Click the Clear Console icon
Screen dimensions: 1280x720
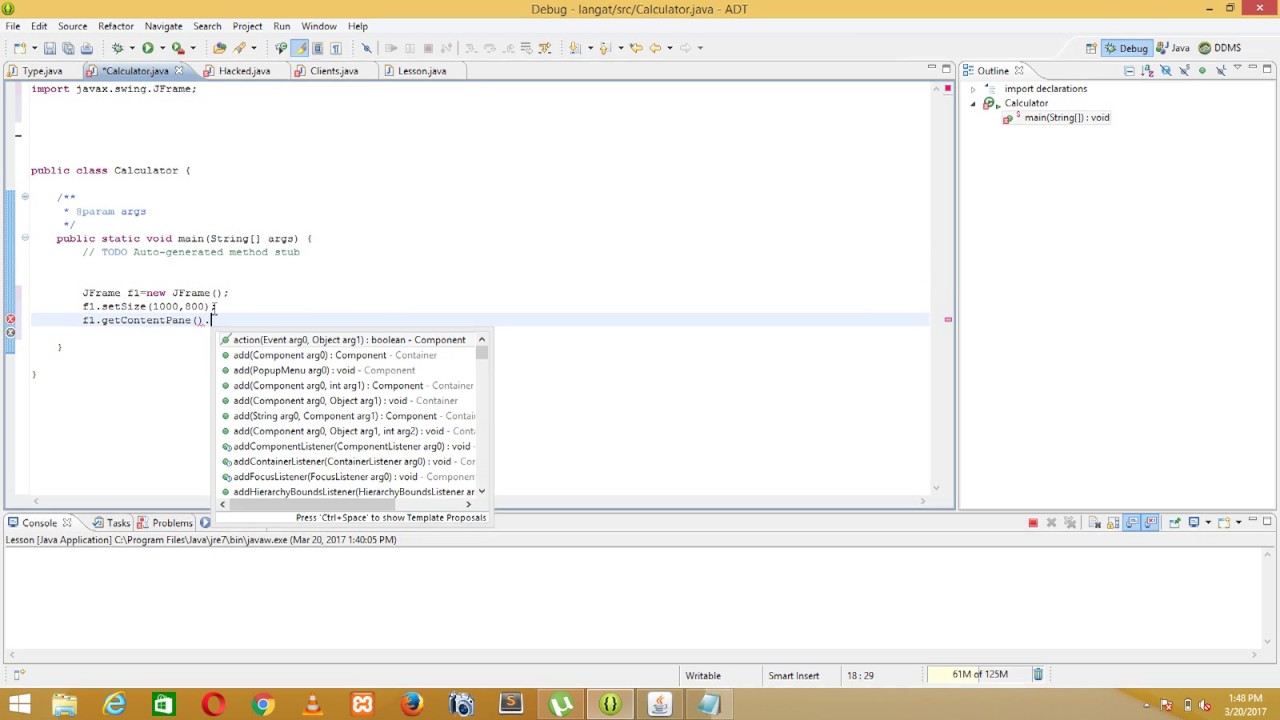click(1094, 522)
